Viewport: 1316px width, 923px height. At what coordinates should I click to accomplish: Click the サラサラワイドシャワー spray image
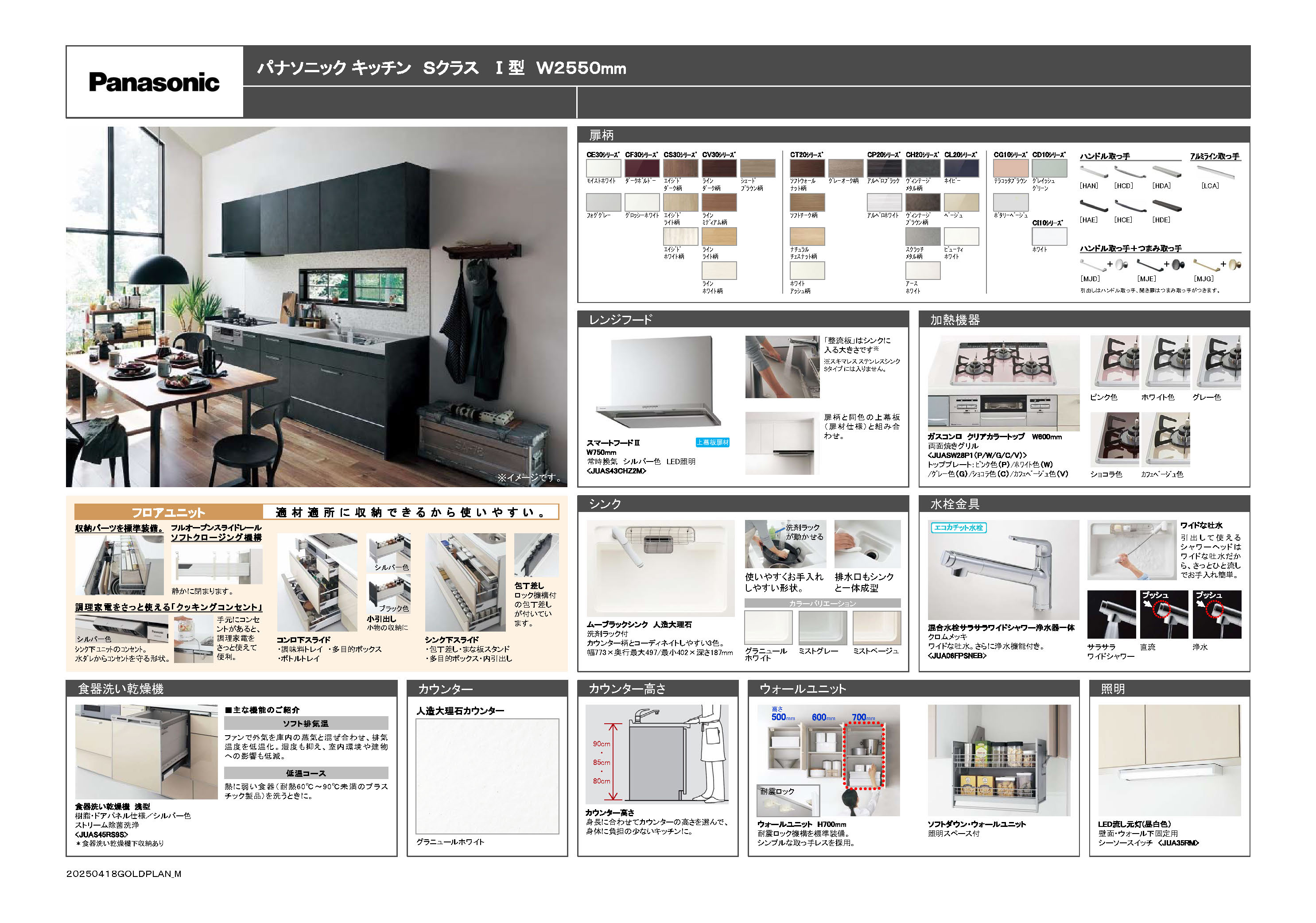coord(1111,614)
